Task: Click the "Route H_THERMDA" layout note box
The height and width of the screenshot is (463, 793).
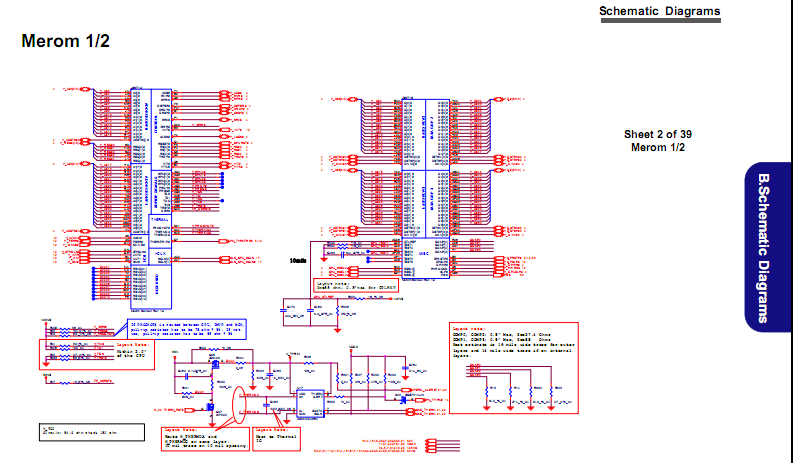Action: [205, 439]
